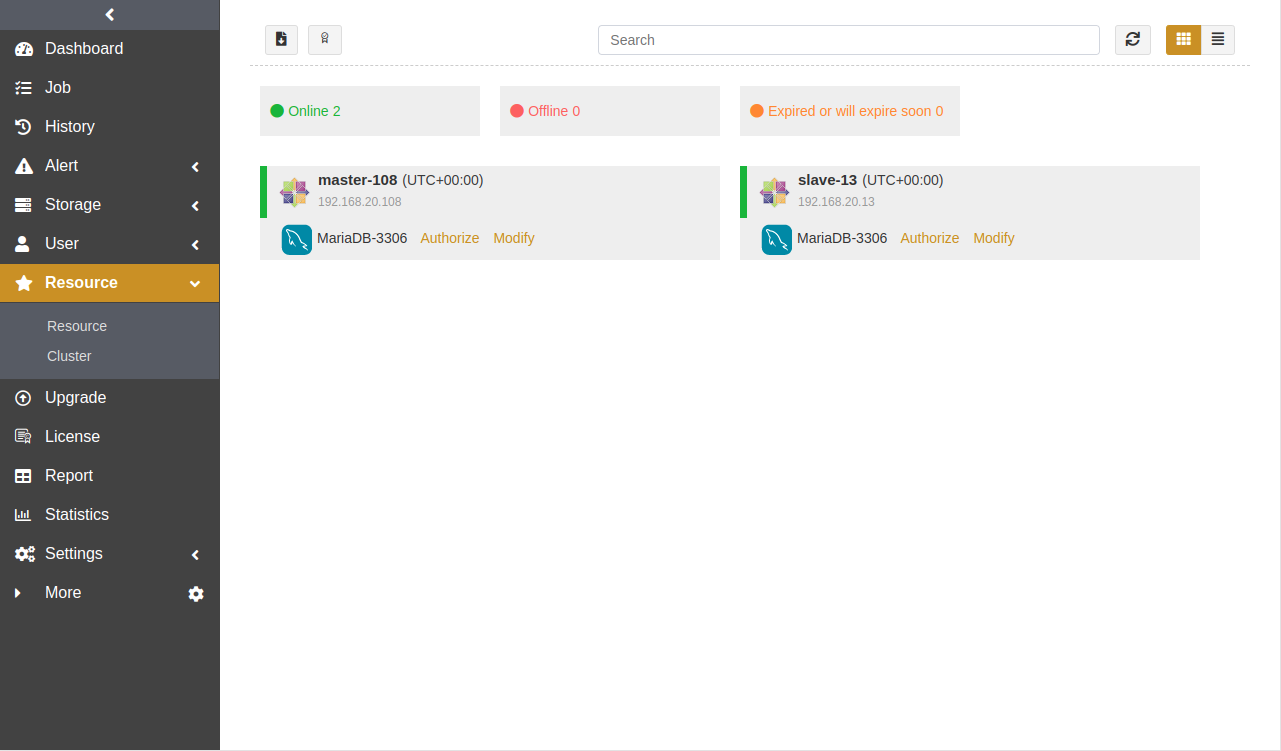The height and width of the screenshot is (751, 1281).
Task: Expand the More triangle arrow
Action: (x=17, y=593)
